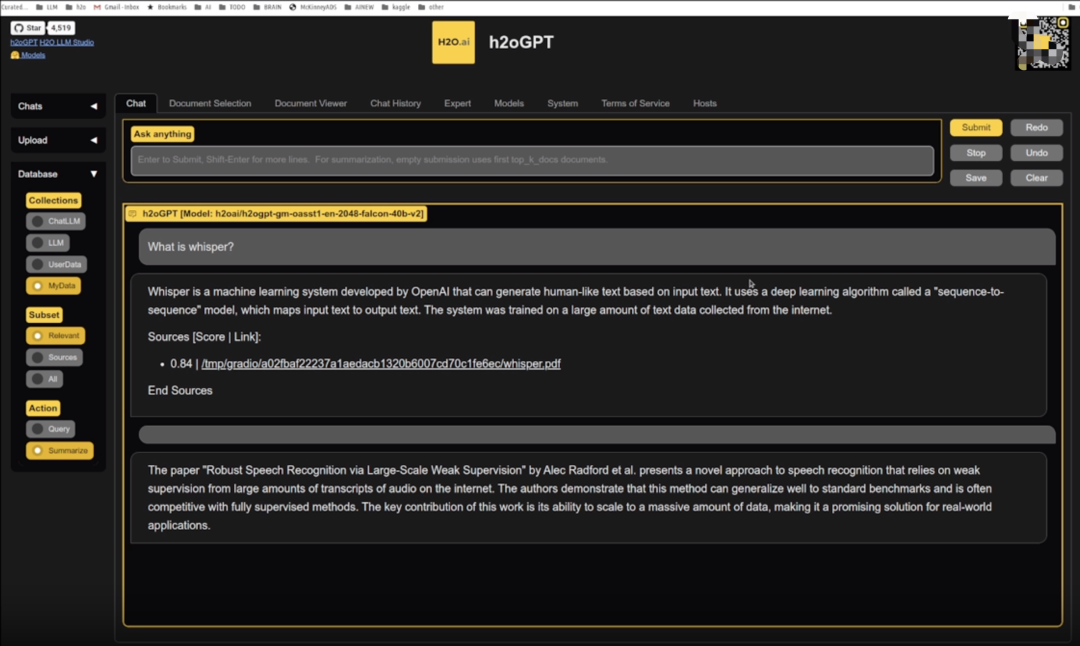Choose the Relevant subset option
This screenshot has width=1080, height=646.
55,335
